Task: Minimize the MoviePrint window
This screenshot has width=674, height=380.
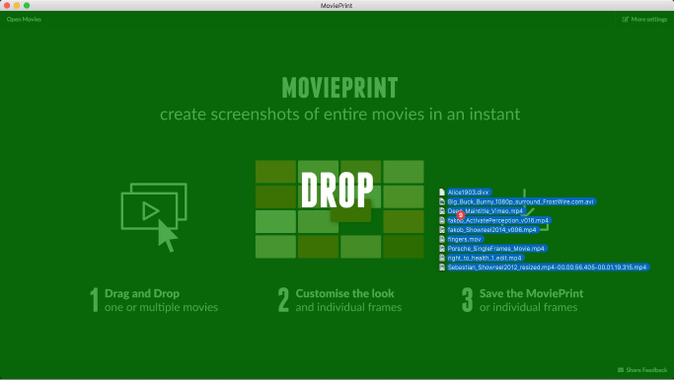Action: point(17,6)
